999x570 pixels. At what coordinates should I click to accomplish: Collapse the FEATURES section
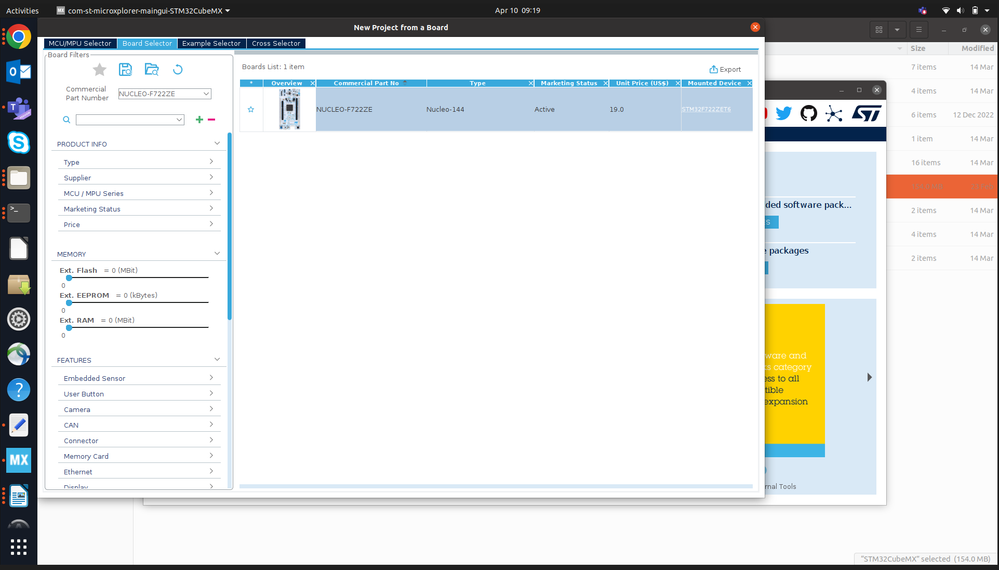[217, 360]
